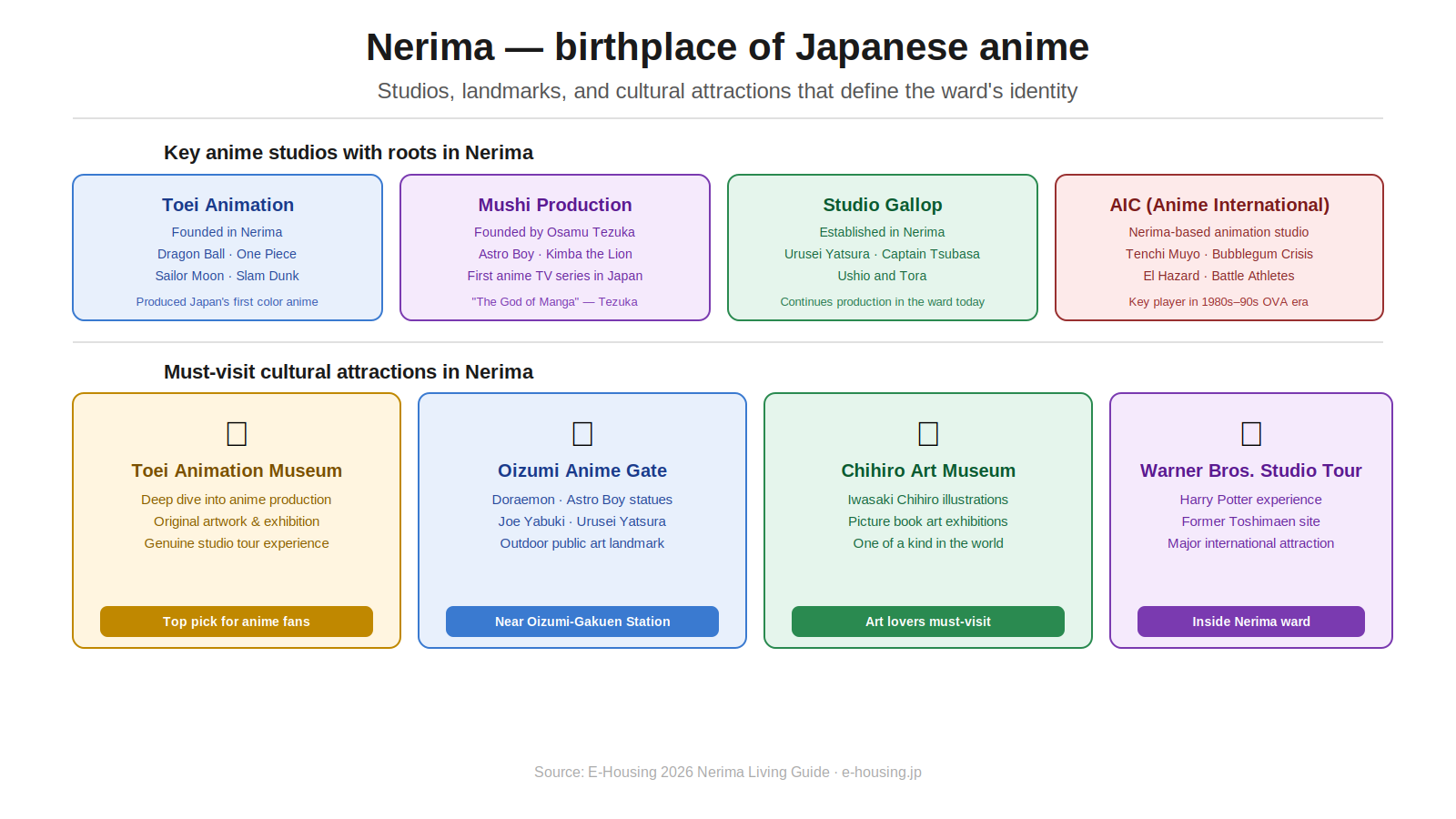This screenshot has width=1456, height=819.
Task: Click the 'Near Oizumi-Gakuen Station' badge
Action: tap(582, 622)
